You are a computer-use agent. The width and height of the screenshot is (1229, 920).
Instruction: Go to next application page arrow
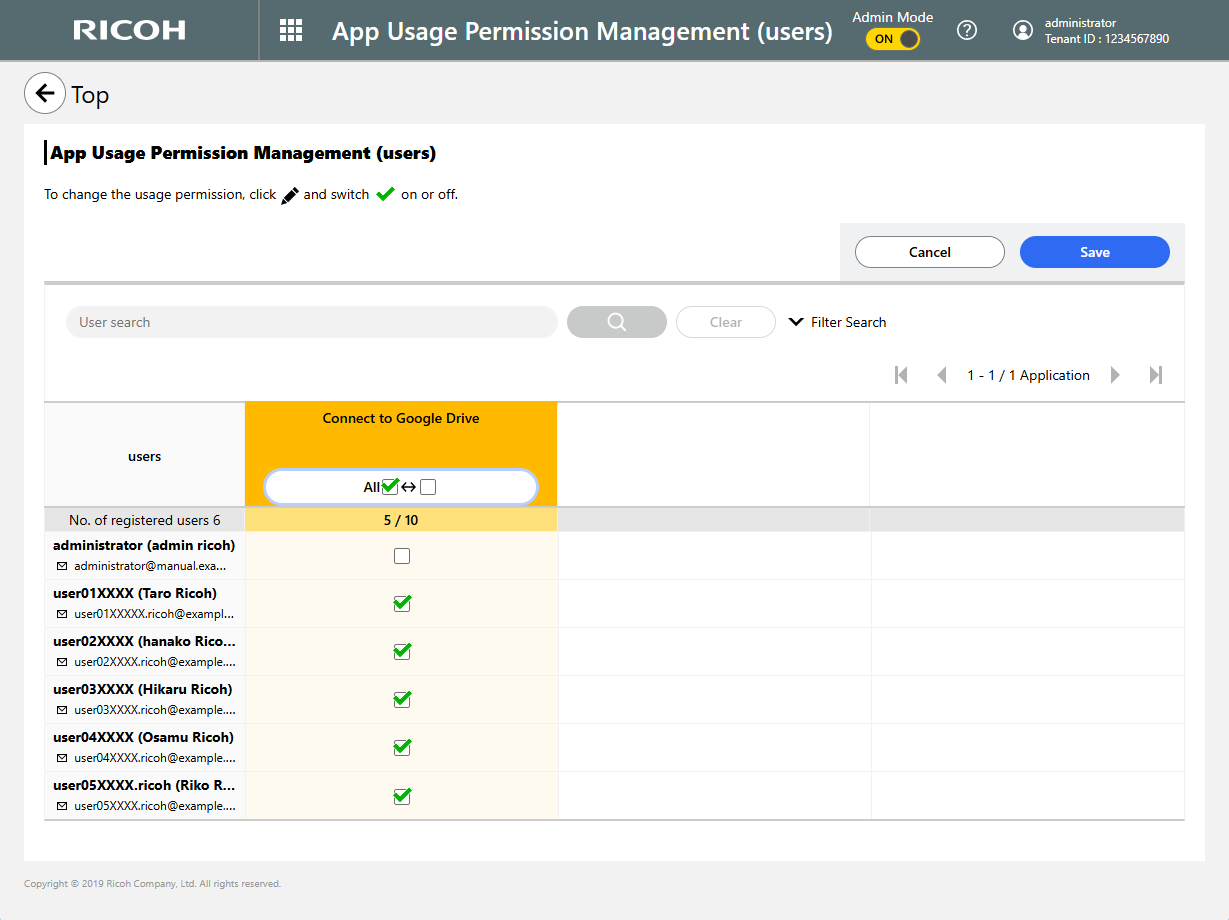(1115, 375)
